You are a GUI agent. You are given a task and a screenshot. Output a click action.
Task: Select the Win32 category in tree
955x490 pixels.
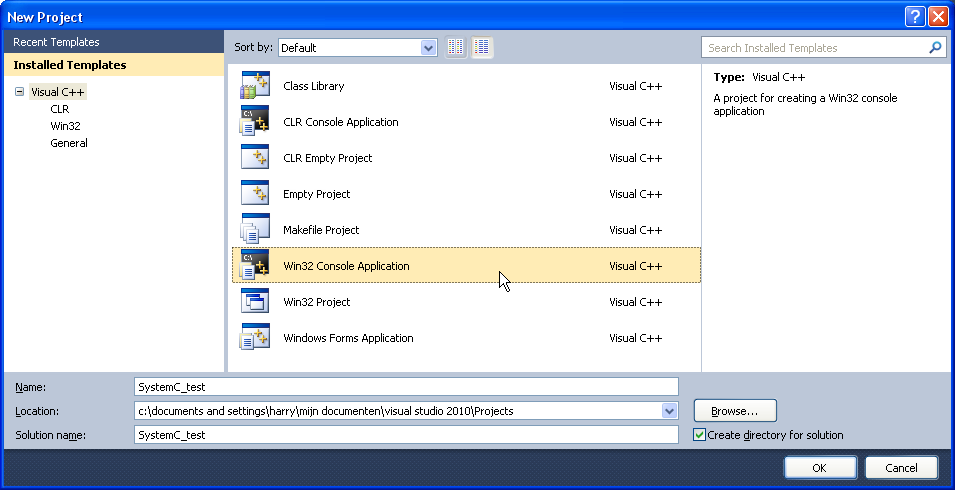coord(65,126)
